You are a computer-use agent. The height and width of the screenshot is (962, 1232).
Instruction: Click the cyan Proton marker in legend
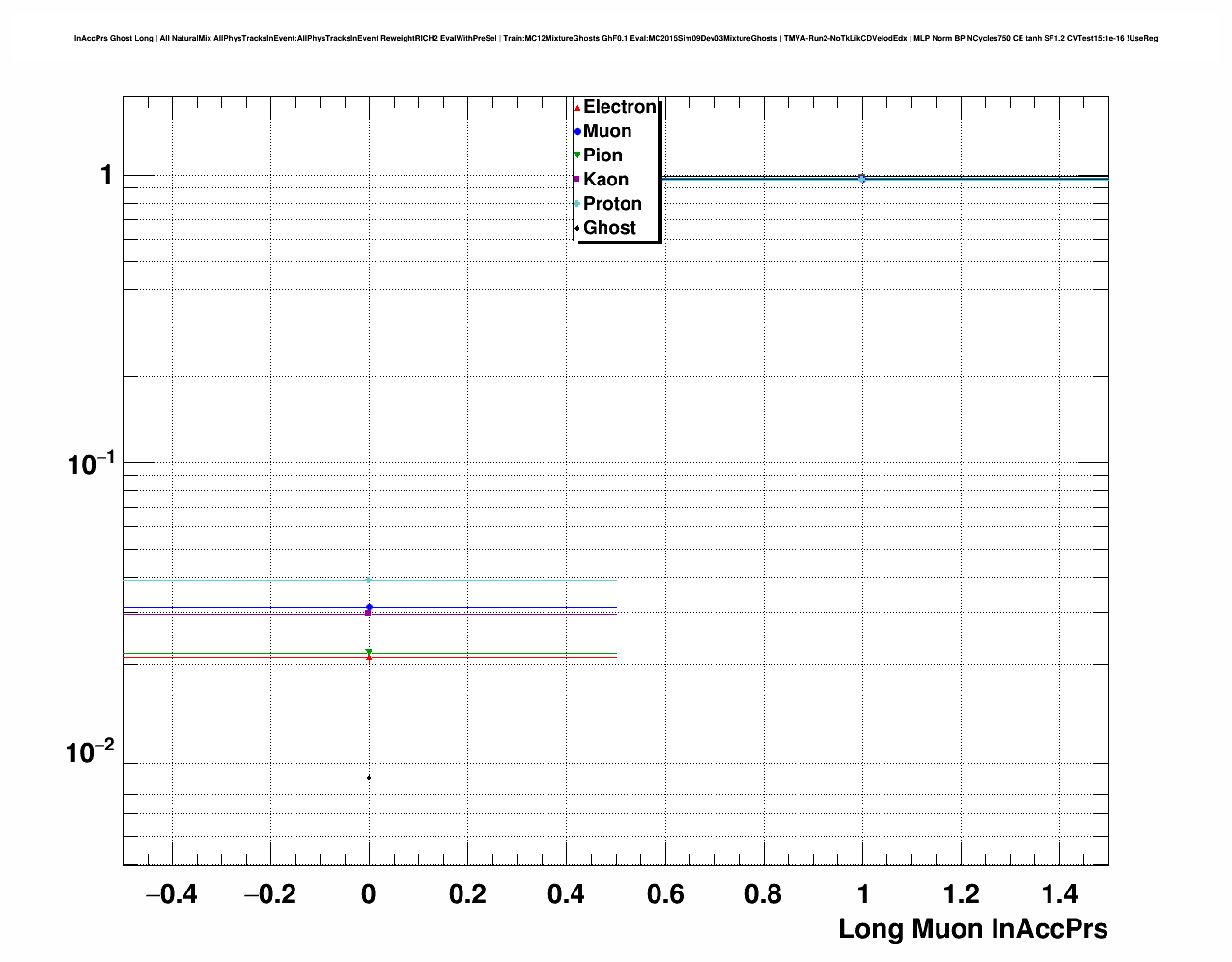577,204
